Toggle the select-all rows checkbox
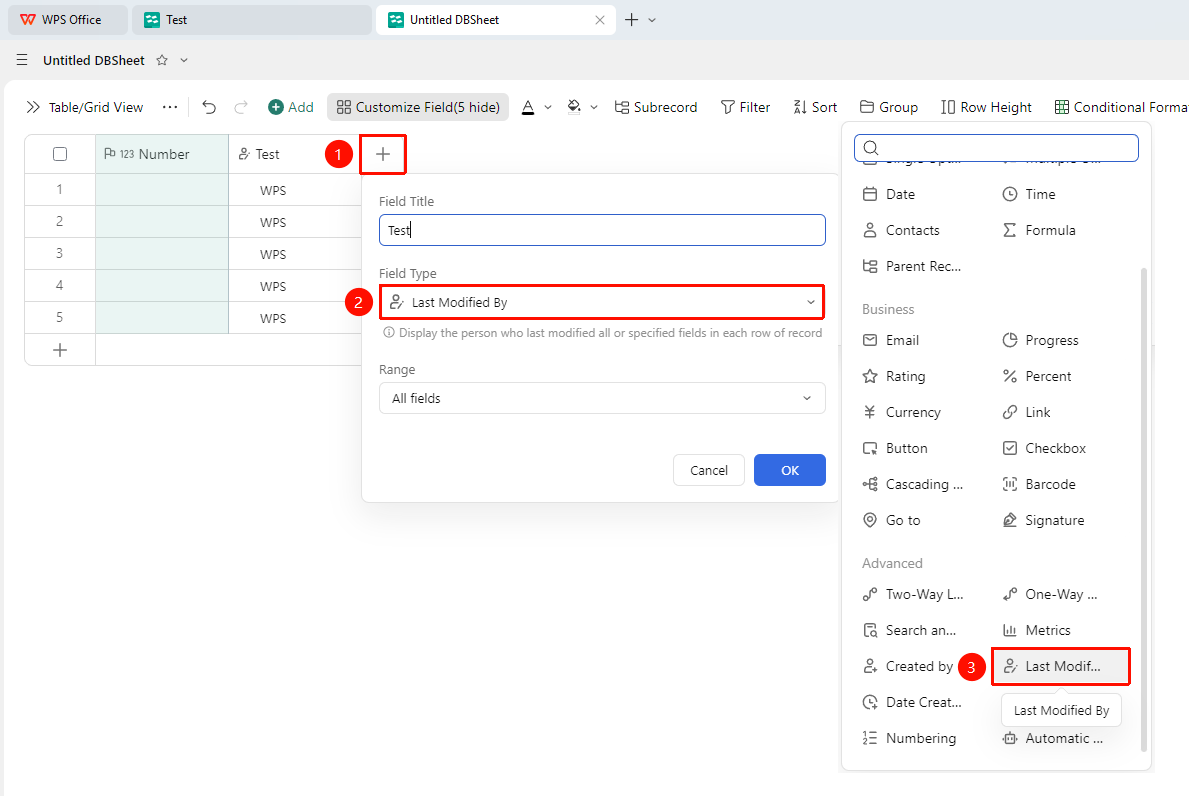 (x=60, y=154)
